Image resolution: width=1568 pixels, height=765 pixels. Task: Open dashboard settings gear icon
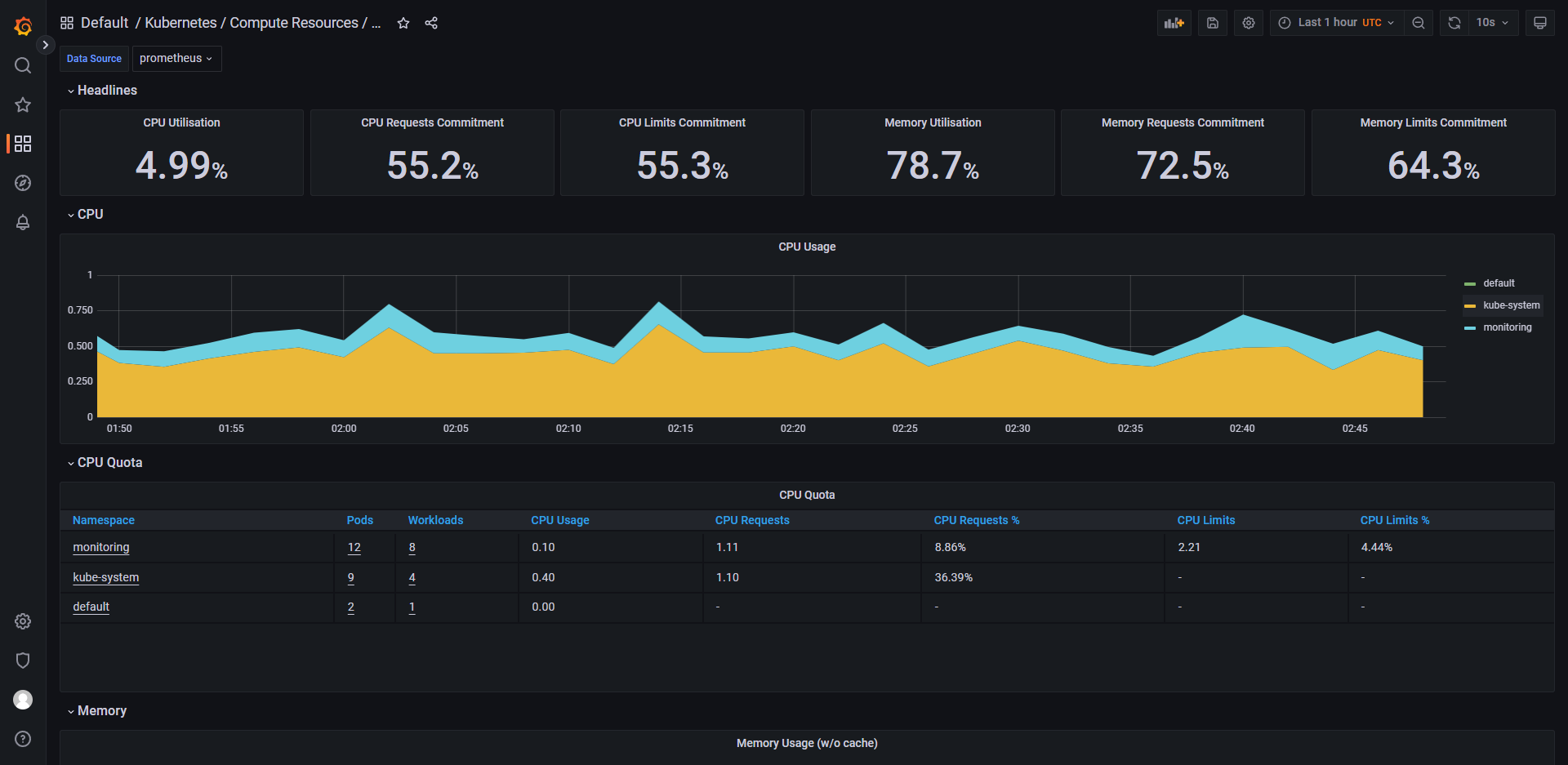[1249, 23]
